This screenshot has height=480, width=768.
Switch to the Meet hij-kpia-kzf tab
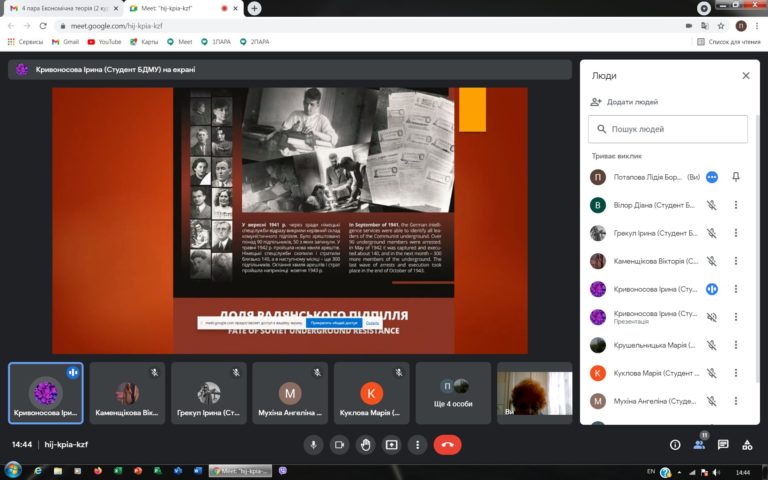pyautogui.click(x=176, y=8)
